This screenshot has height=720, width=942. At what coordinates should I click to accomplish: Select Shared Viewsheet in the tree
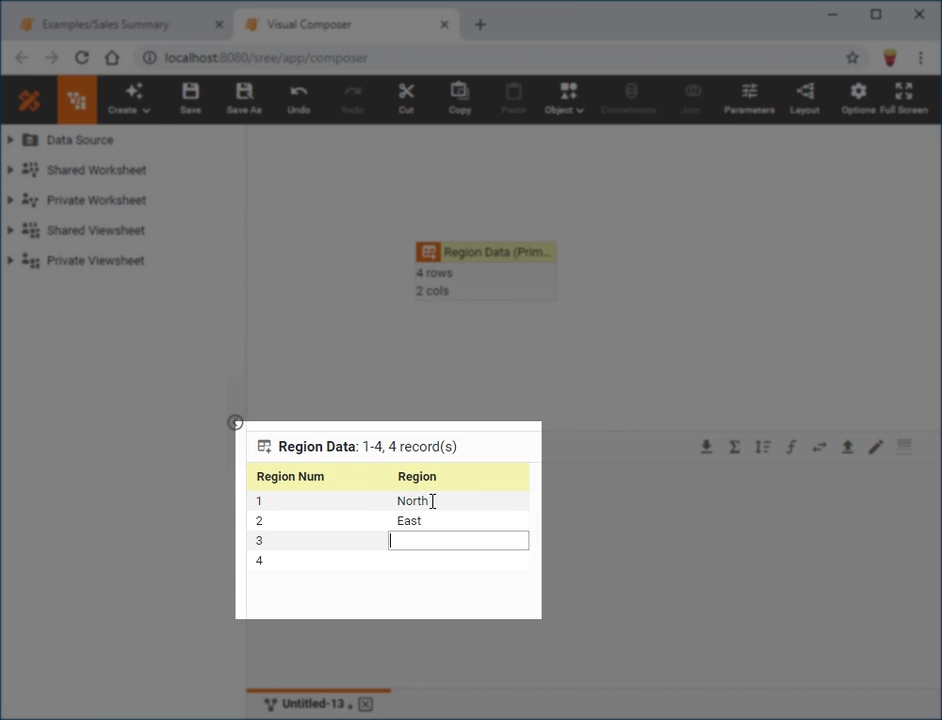96,230
